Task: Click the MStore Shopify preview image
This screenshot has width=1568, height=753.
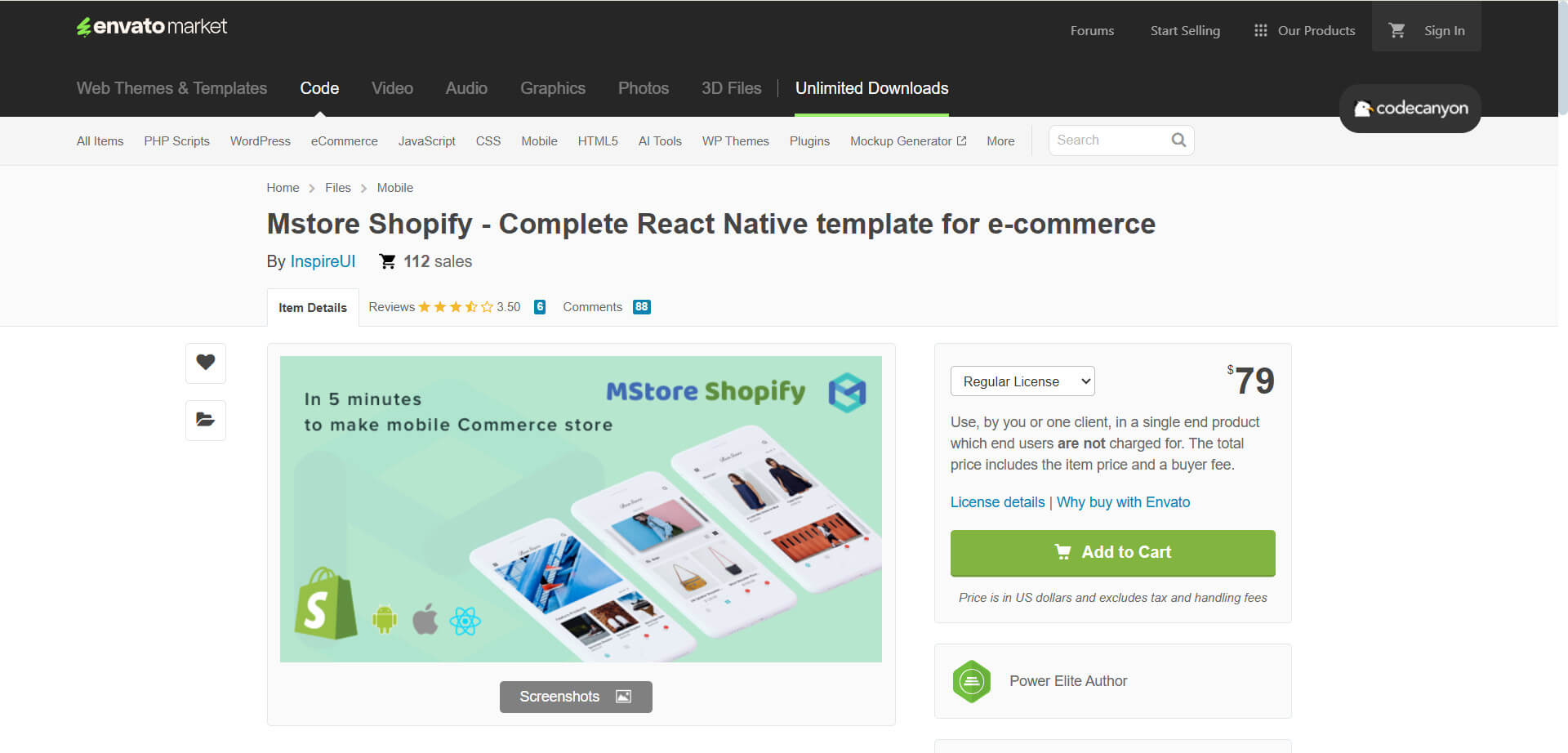Action: [581, 509]
